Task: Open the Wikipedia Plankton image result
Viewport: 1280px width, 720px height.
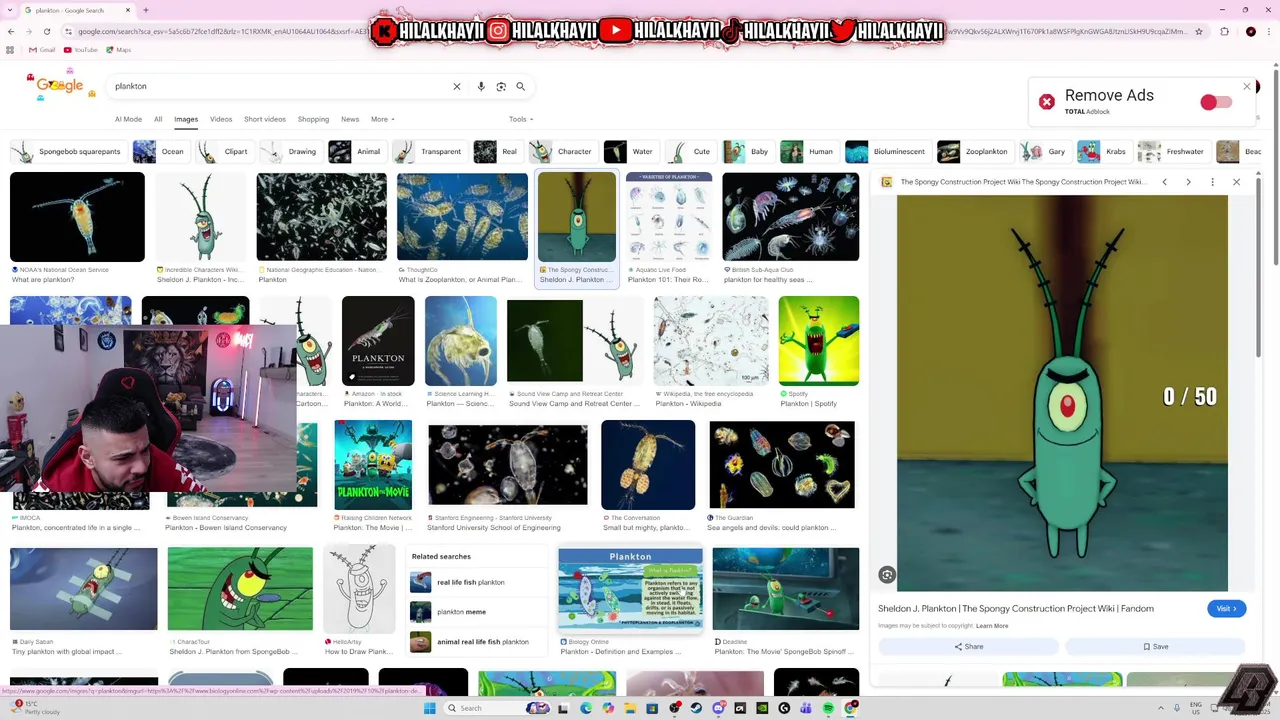Action: pos(711,341)
